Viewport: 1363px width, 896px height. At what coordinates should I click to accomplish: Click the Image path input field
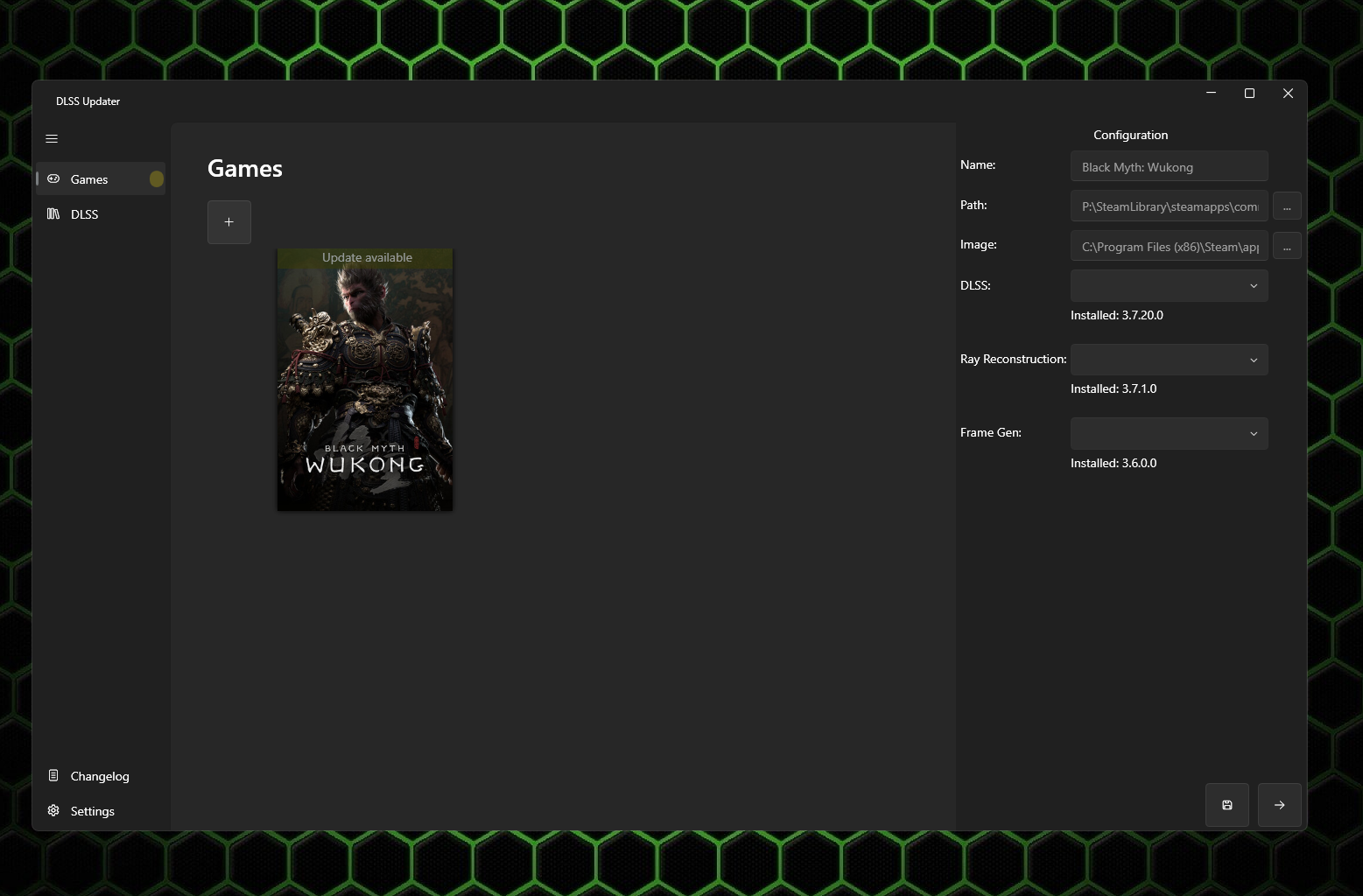point(1169,246)
